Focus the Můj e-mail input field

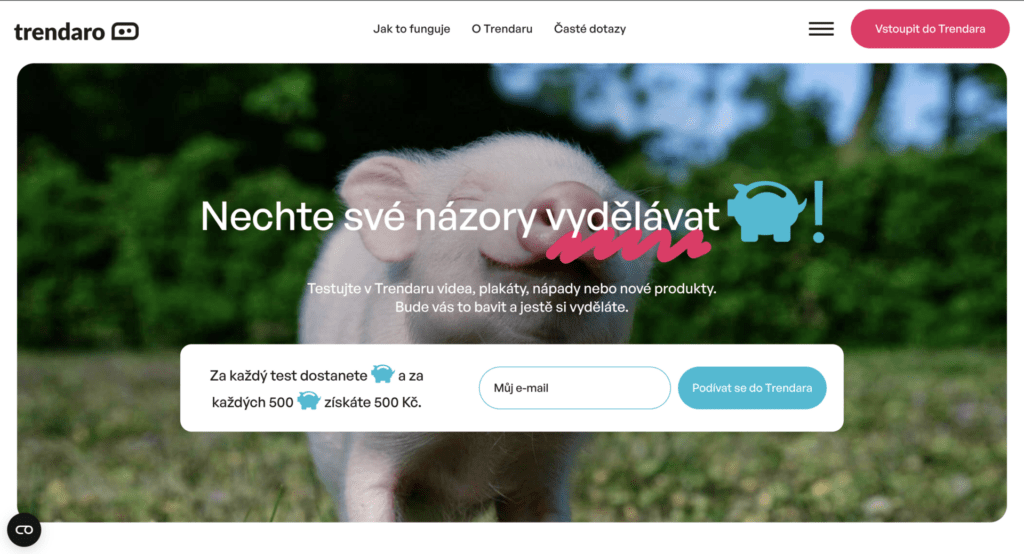[575, 388]
